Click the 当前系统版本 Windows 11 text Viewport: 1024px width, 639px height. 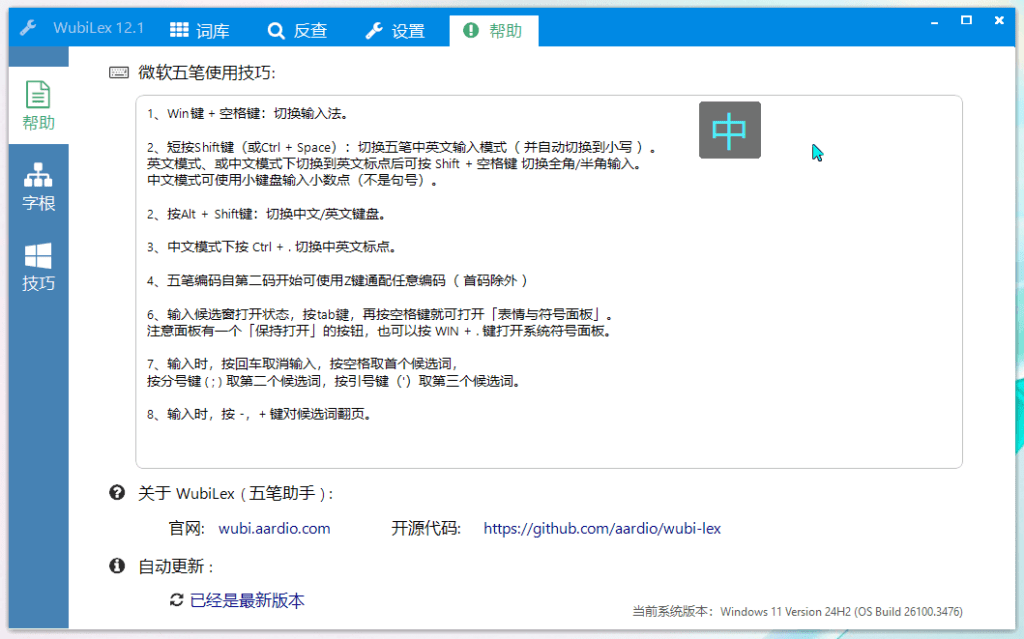point(797,612)
